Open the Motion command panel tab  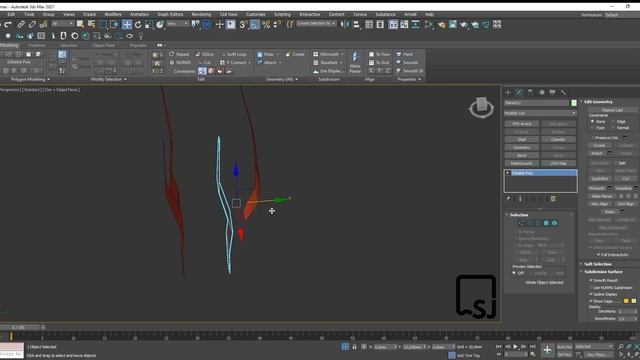[542, 92]
